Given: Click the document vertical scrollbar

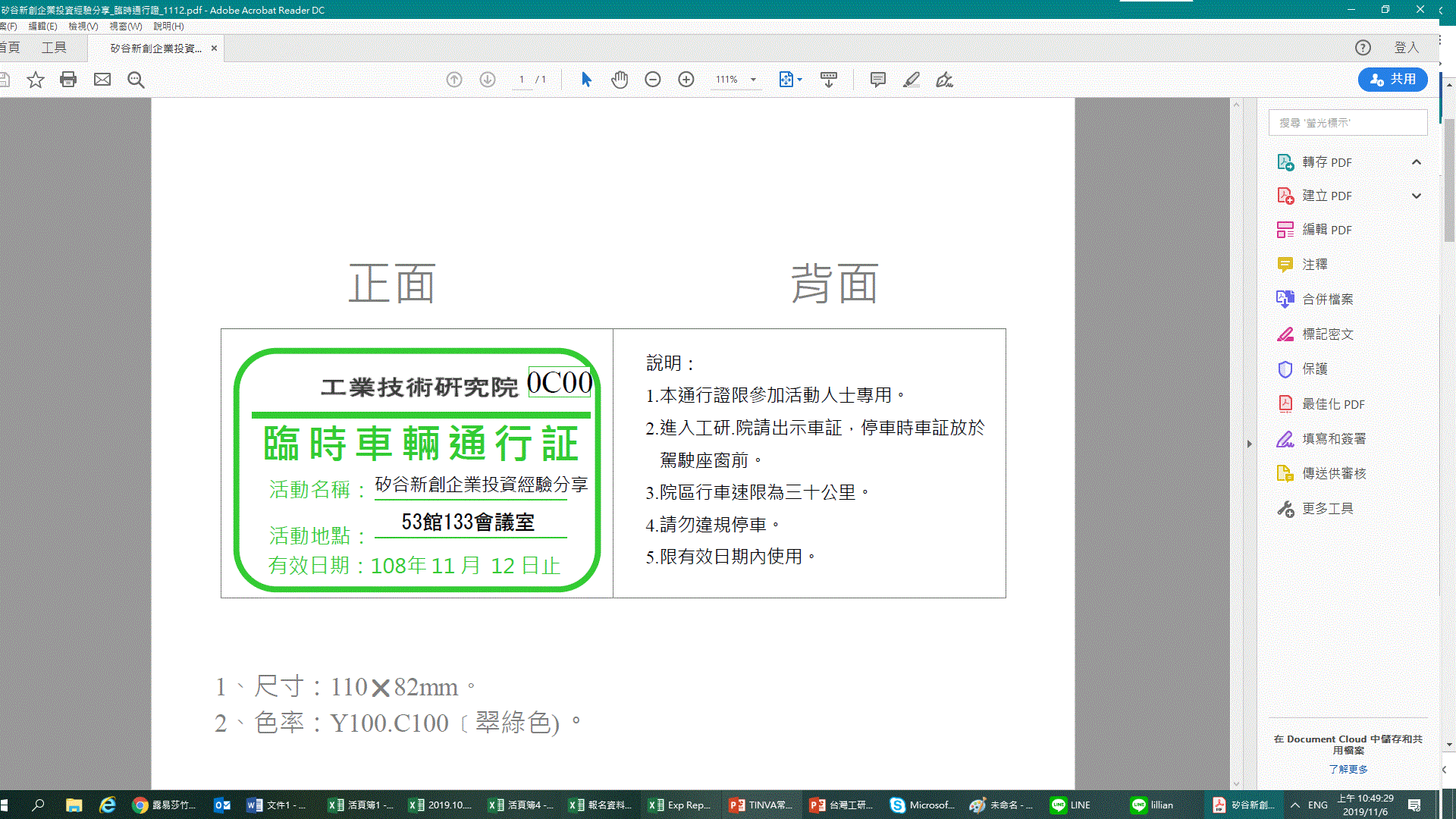Looking at the screenshot, I should 1237,444.
